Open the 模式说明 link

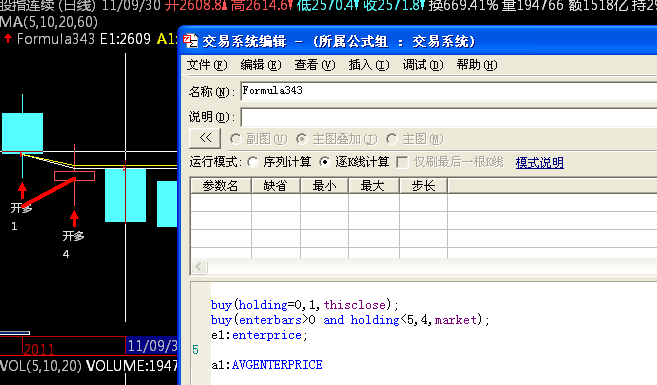(x=540, y=163)
